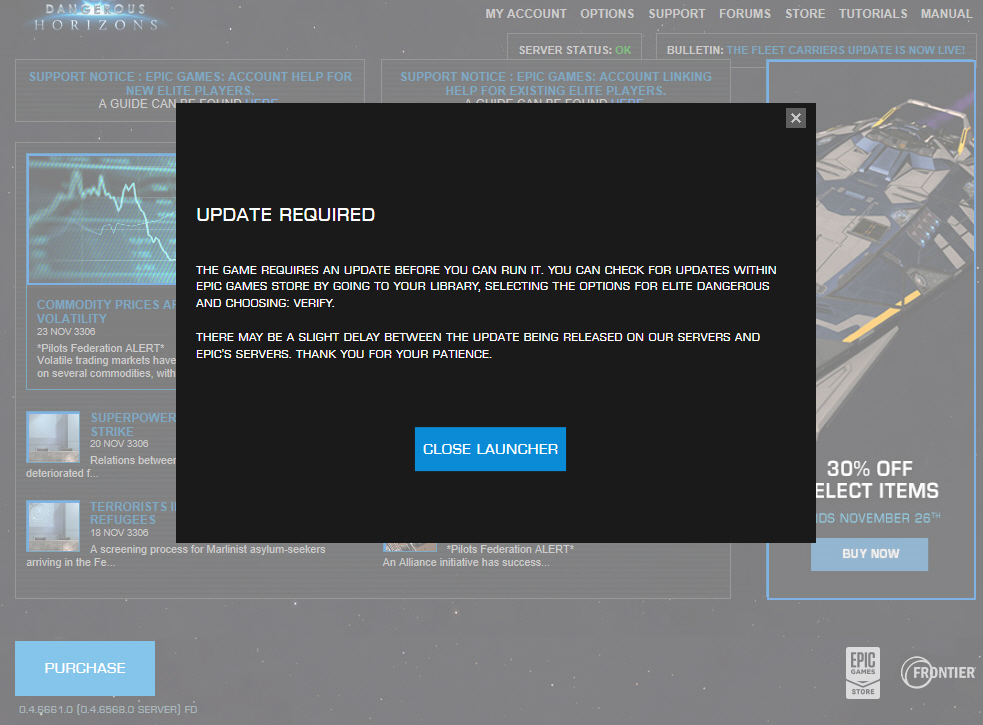Click the Buy Now button
The image size is (983, 725).
pos(870,554)
